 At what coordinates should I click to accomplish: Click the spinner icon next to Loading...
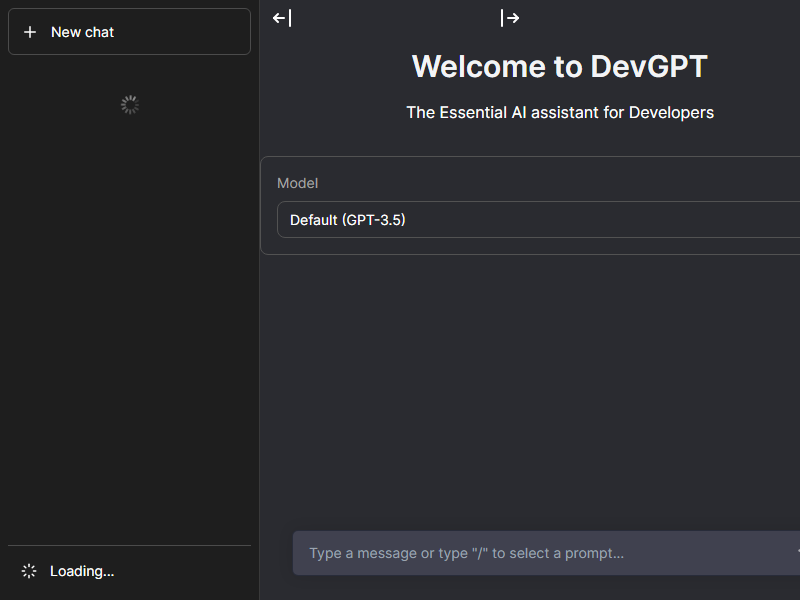pos(29,571)
